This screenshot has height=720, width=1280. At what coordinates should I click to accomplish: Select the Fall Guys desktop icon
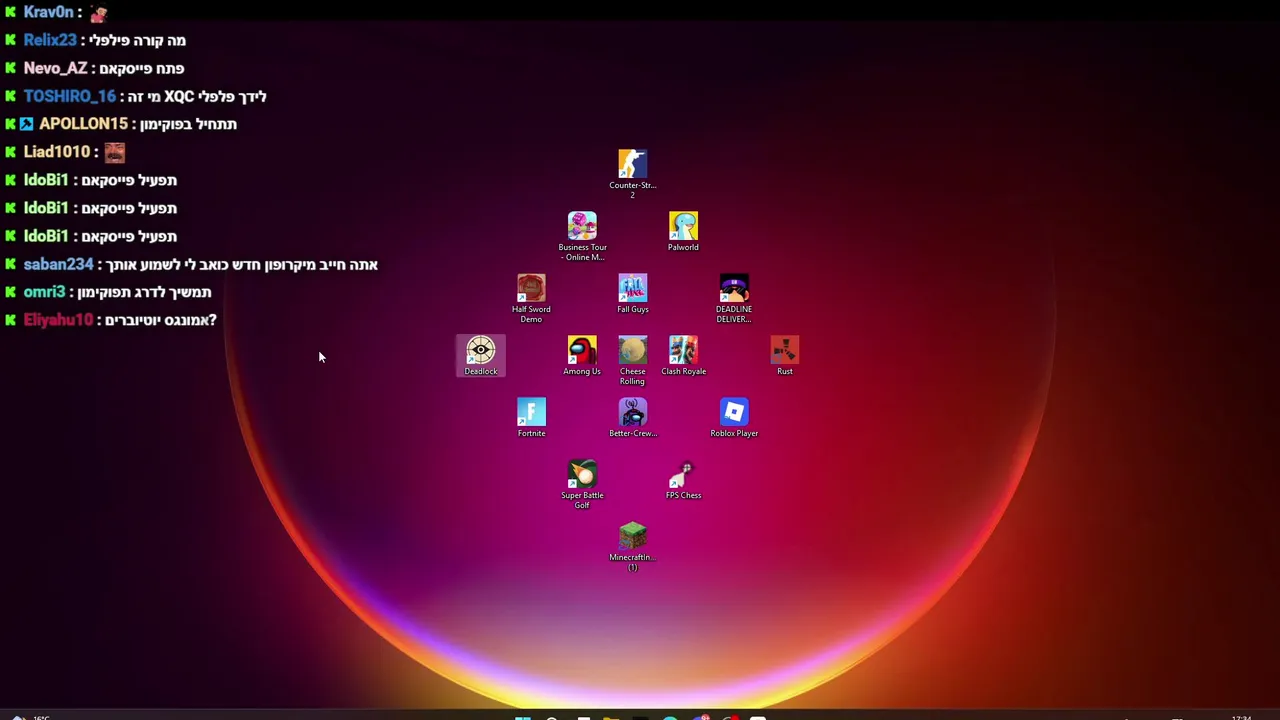(x=632, y=293)
